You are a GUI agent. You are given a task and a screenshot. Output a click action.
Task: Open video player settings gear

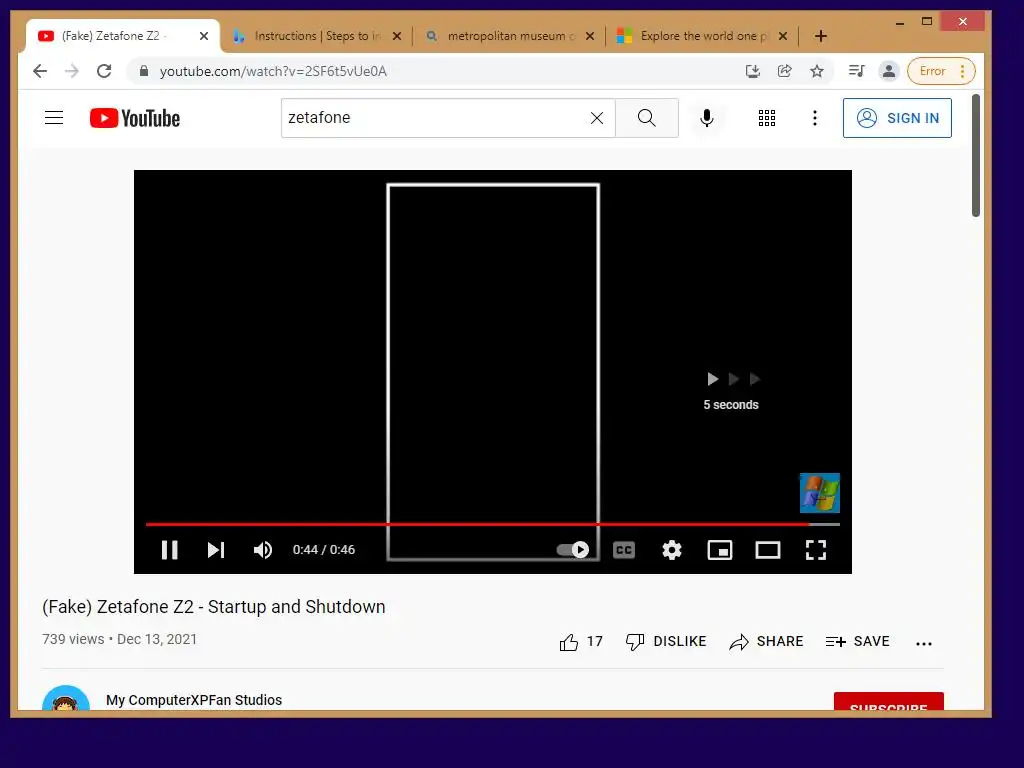pos(671,550)
